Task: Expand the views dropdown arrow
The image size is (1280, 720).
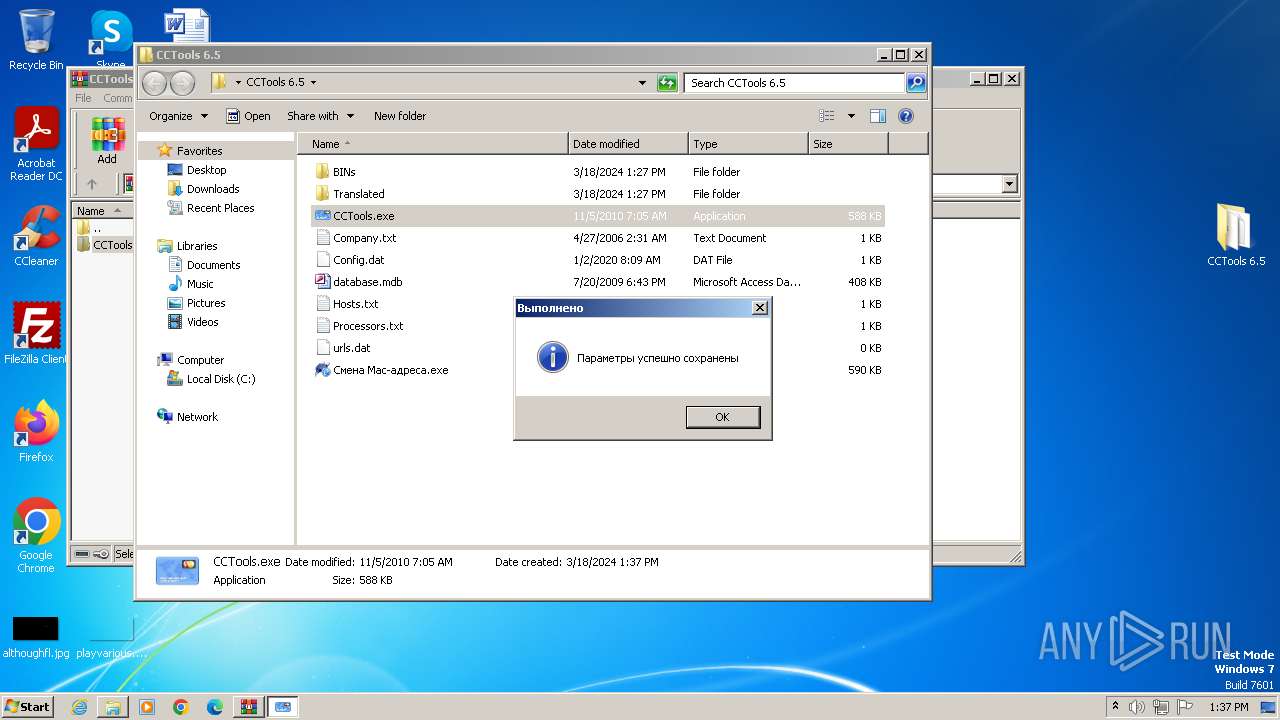Action: [851, 116]
